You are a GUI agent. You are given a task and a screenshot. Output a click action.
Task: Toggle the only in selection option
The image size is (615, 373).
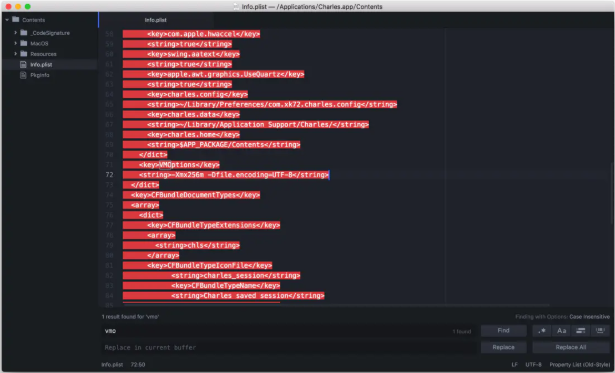(x=580, y=331)
